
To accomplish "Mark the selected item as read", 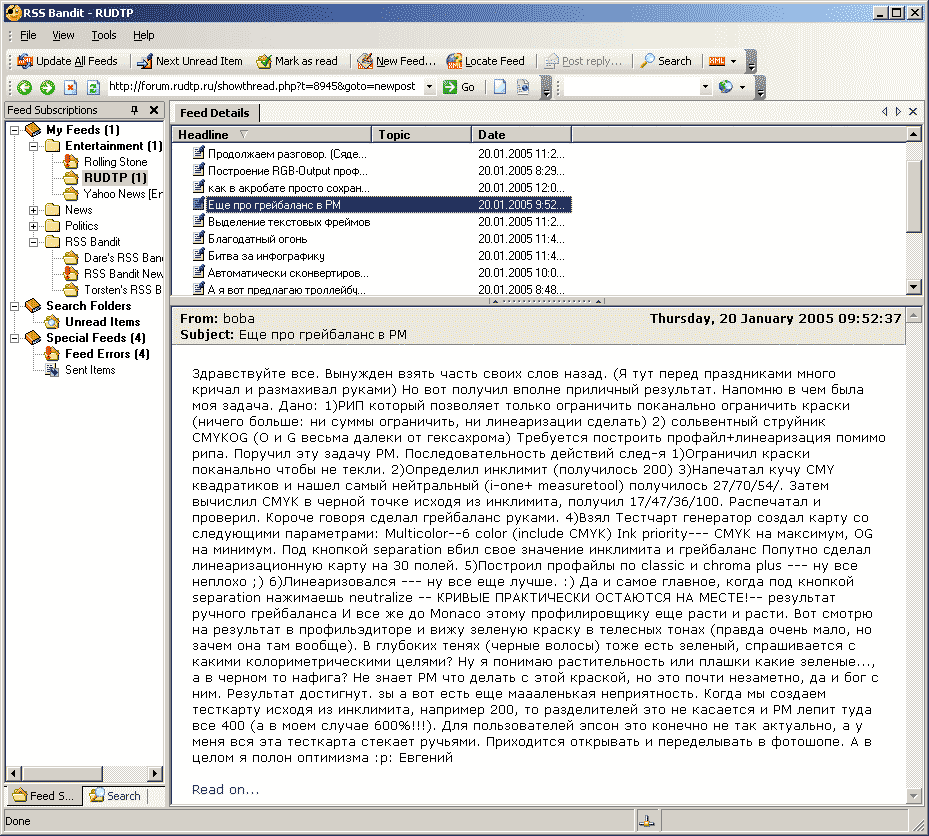I will click(297, 61).
